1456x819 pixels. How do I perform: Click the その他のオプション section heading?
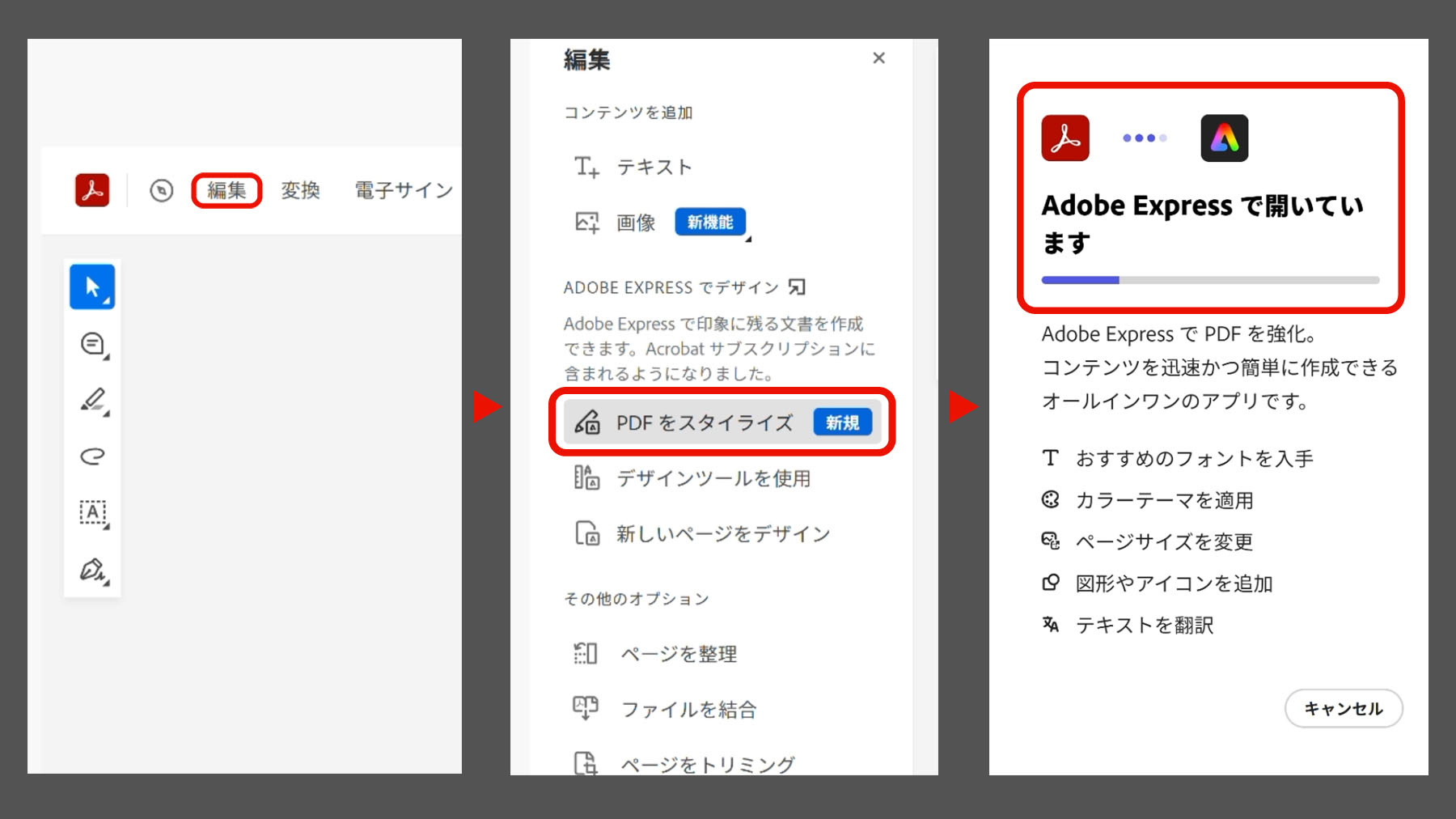coord(637,599)
